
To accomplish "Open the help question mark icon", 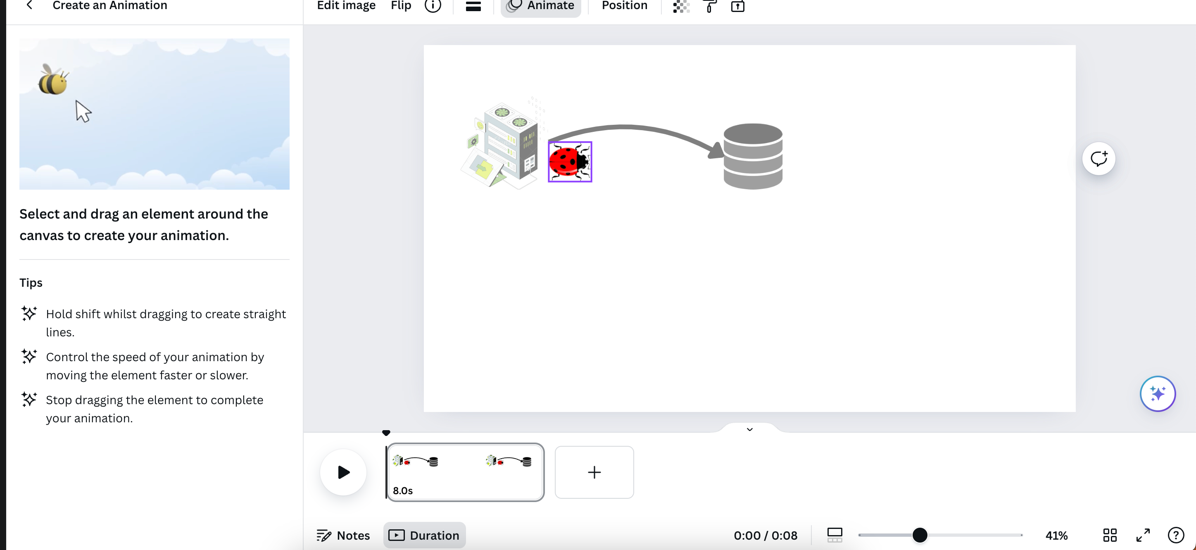I will 1176,536.
